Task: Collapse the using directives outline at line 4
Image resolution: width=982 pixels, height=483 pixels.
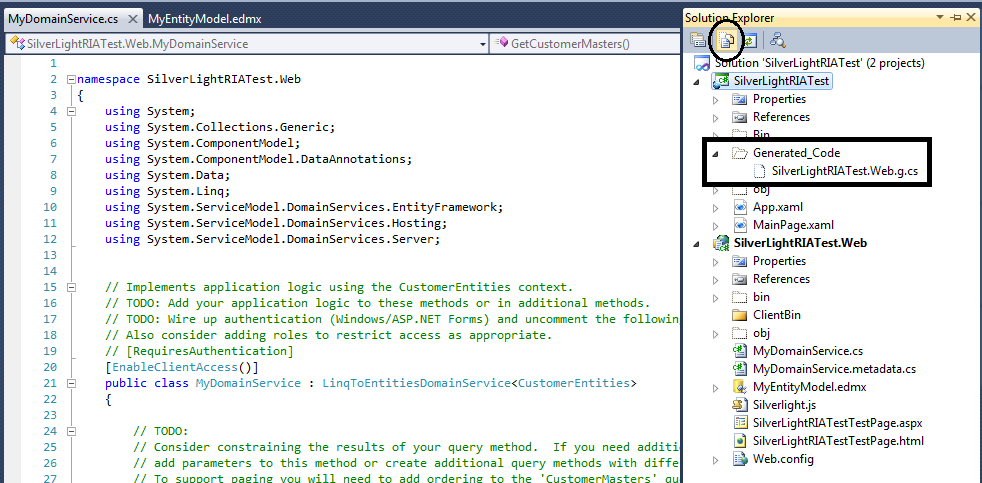Action: click(x=71, y=112)
